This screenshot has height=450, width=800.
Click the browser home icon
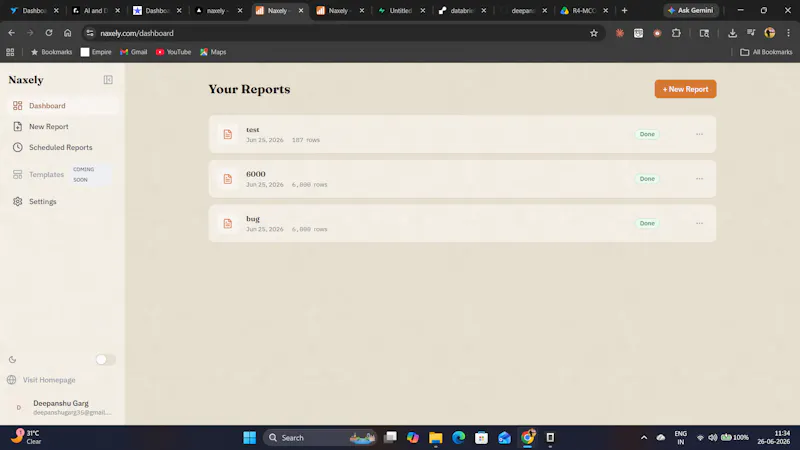point(67,33)
